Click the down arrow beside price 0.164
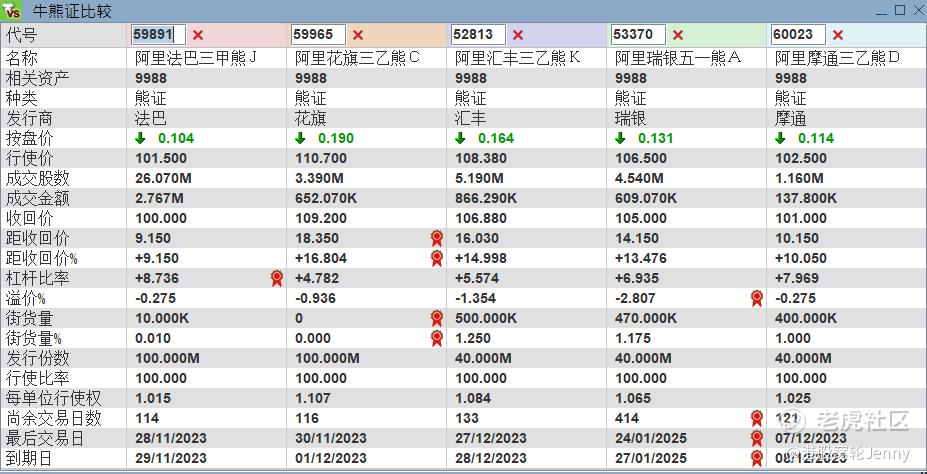927x474 pixels. [x=460, y=138]
